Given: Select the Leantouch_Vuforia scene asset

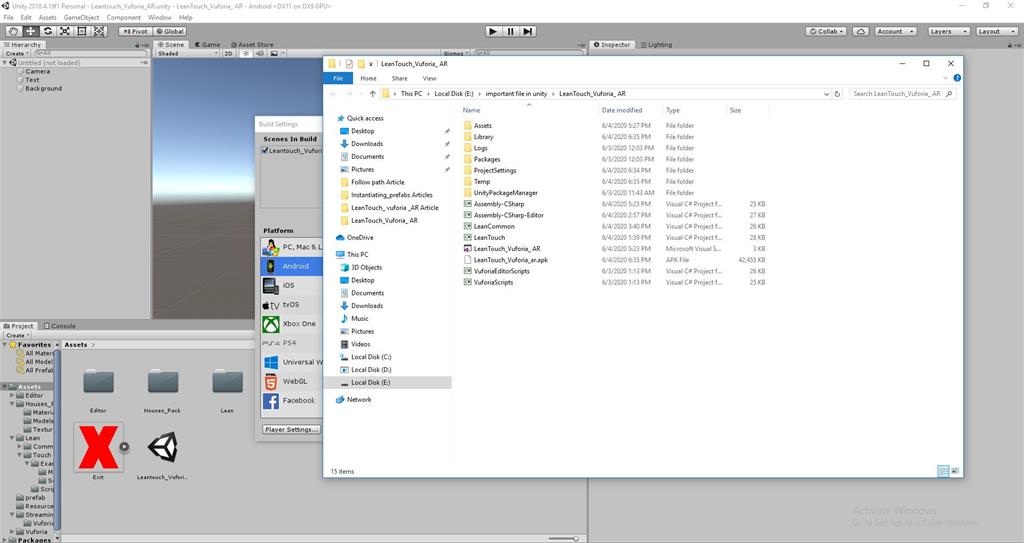Looking at the screenshot, I should pos(163,447).
